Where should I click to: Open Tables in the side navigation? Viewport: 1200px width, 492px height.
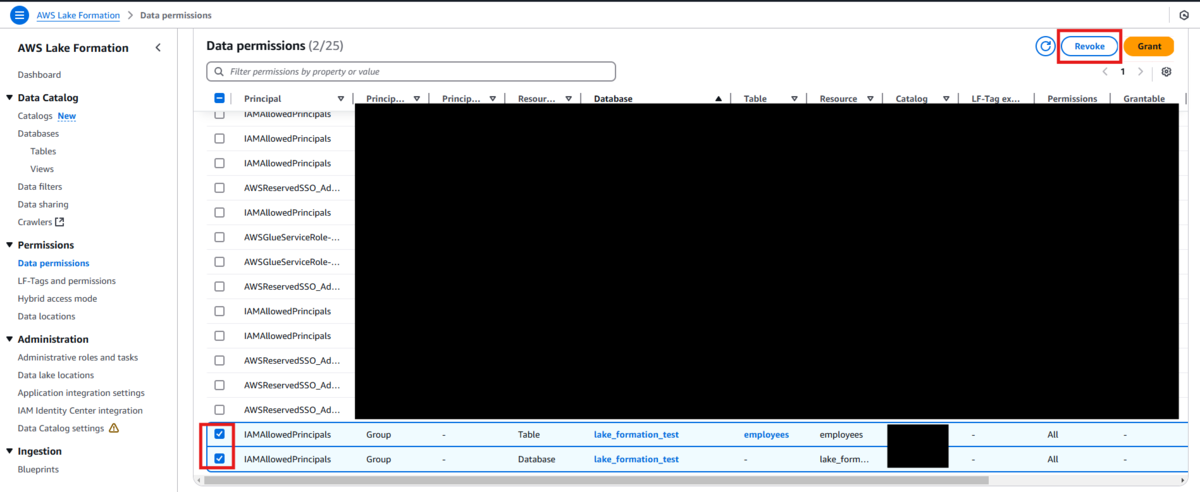click(43, 151)
